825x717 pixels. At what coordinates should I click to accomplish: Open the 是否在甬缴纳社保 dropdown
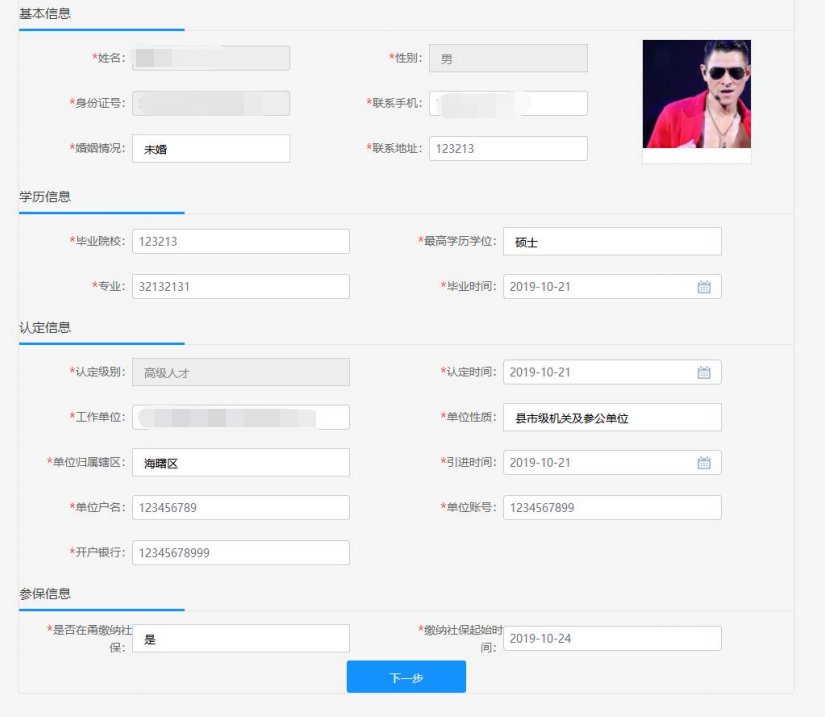point(241,639)
